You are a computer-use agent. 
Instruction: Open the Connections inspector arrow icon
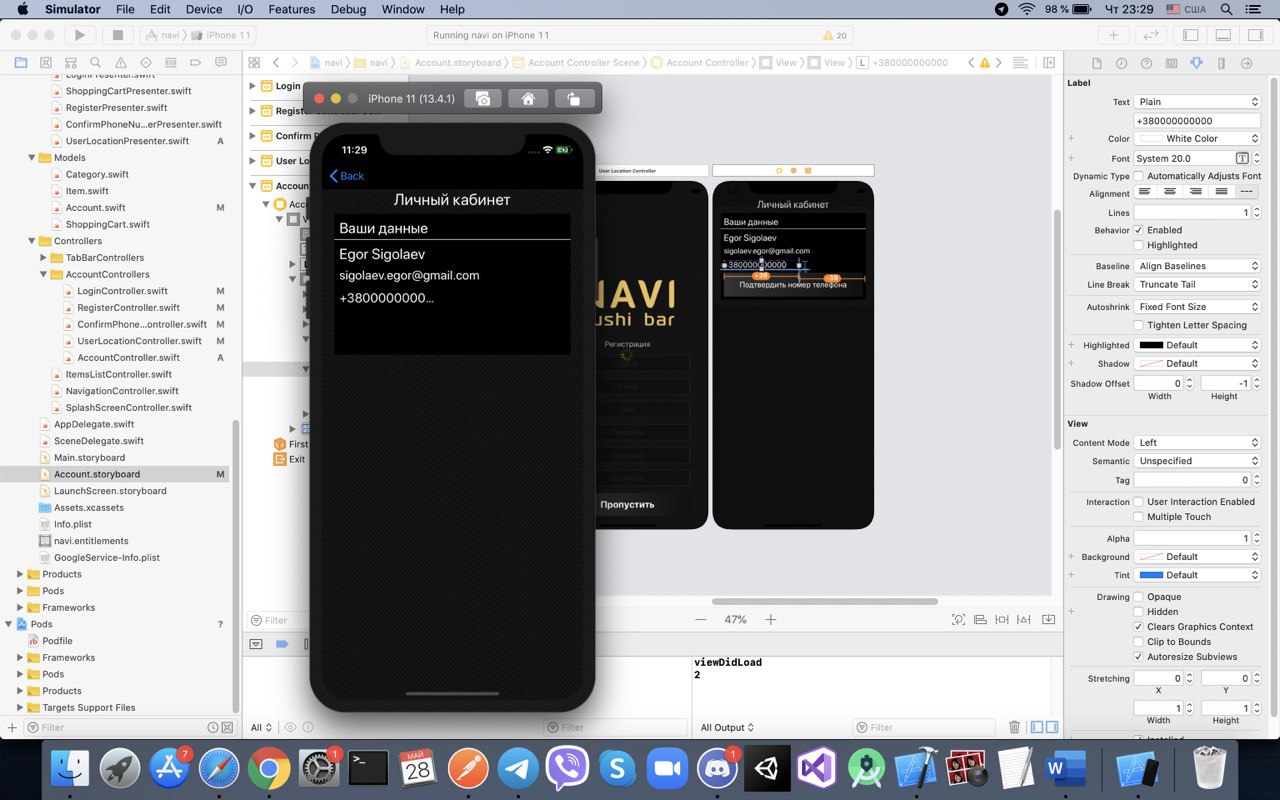coord(1246,63)
